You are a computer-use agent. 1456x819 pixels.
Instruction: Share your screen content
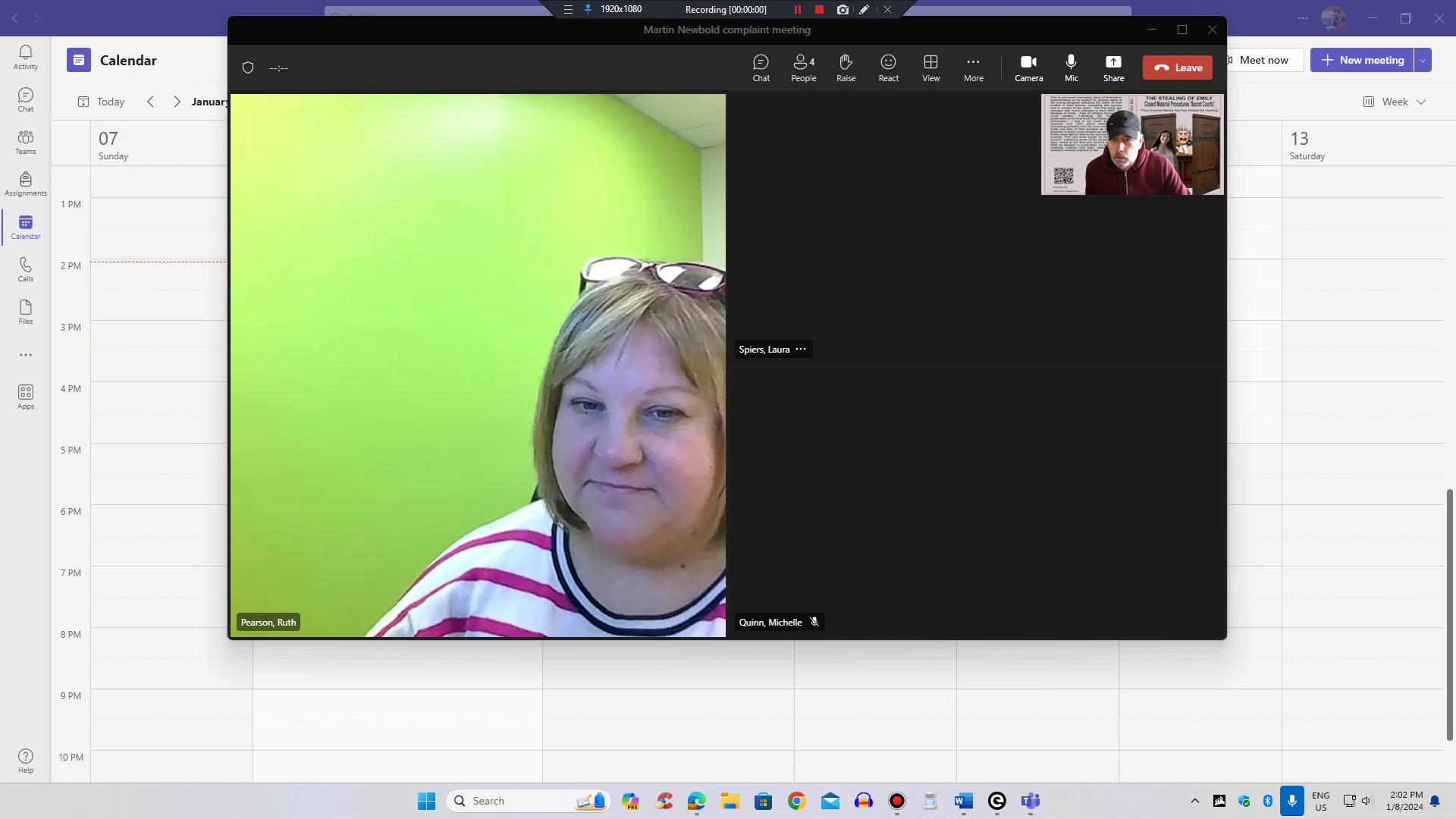point(1113,67)
